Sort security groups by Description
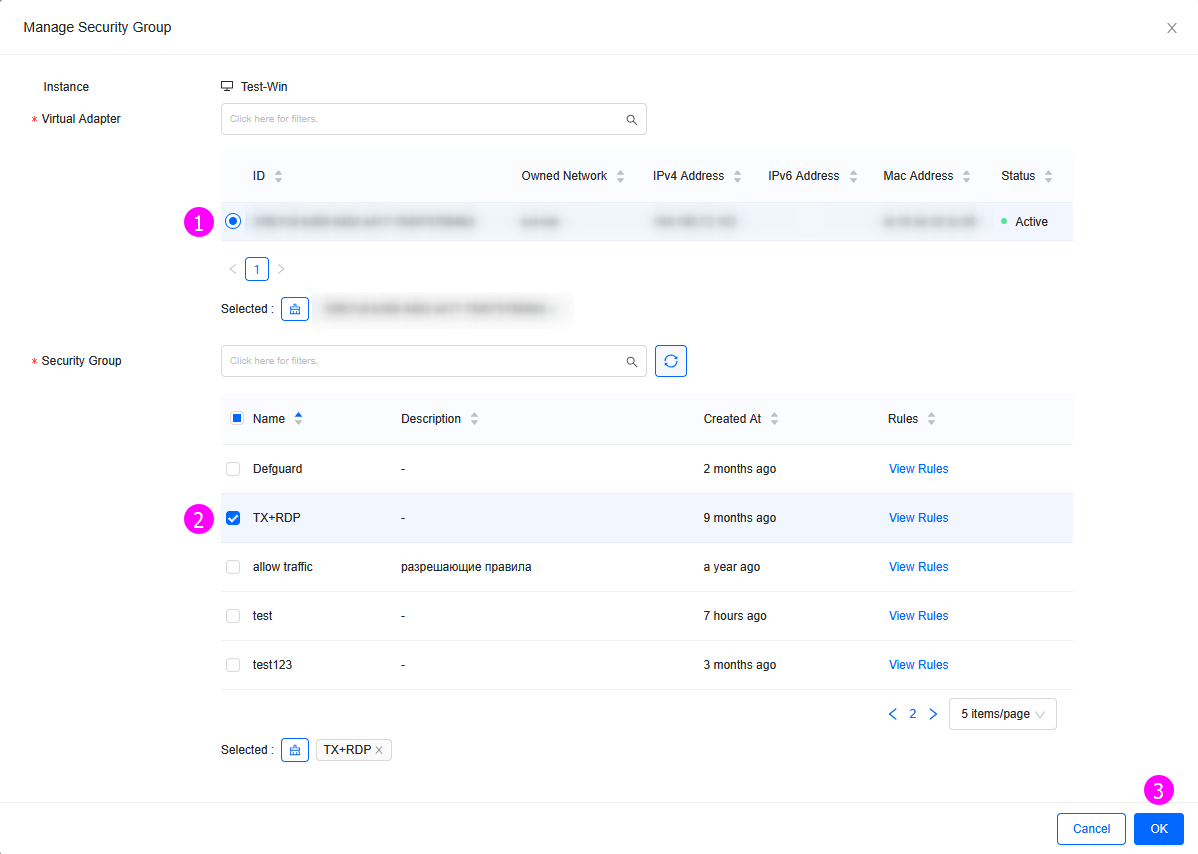Image resolution: width=1198 pixels, height=854 pixels. coord(474,419)
